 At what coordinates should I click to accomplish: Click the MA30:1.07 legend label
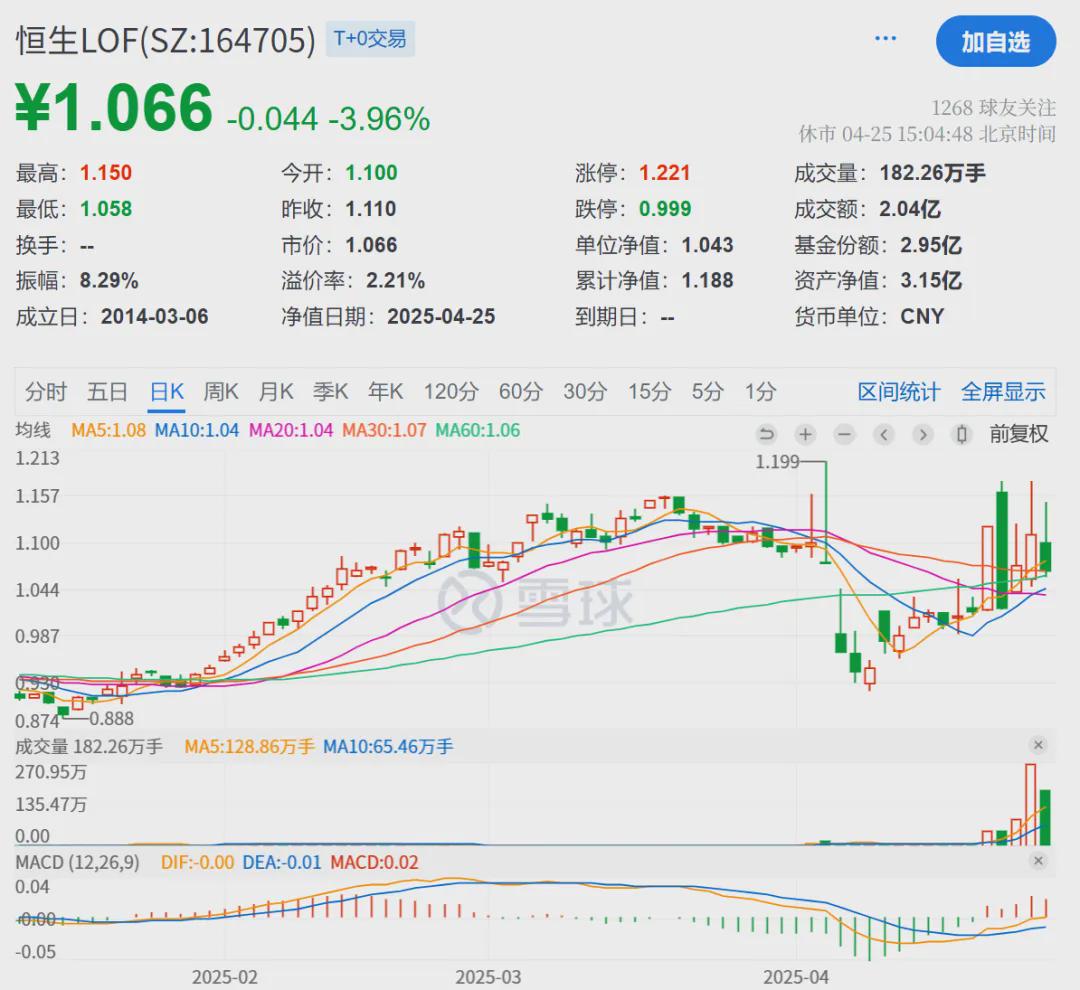pyautogui.click(x=384, y=431)
